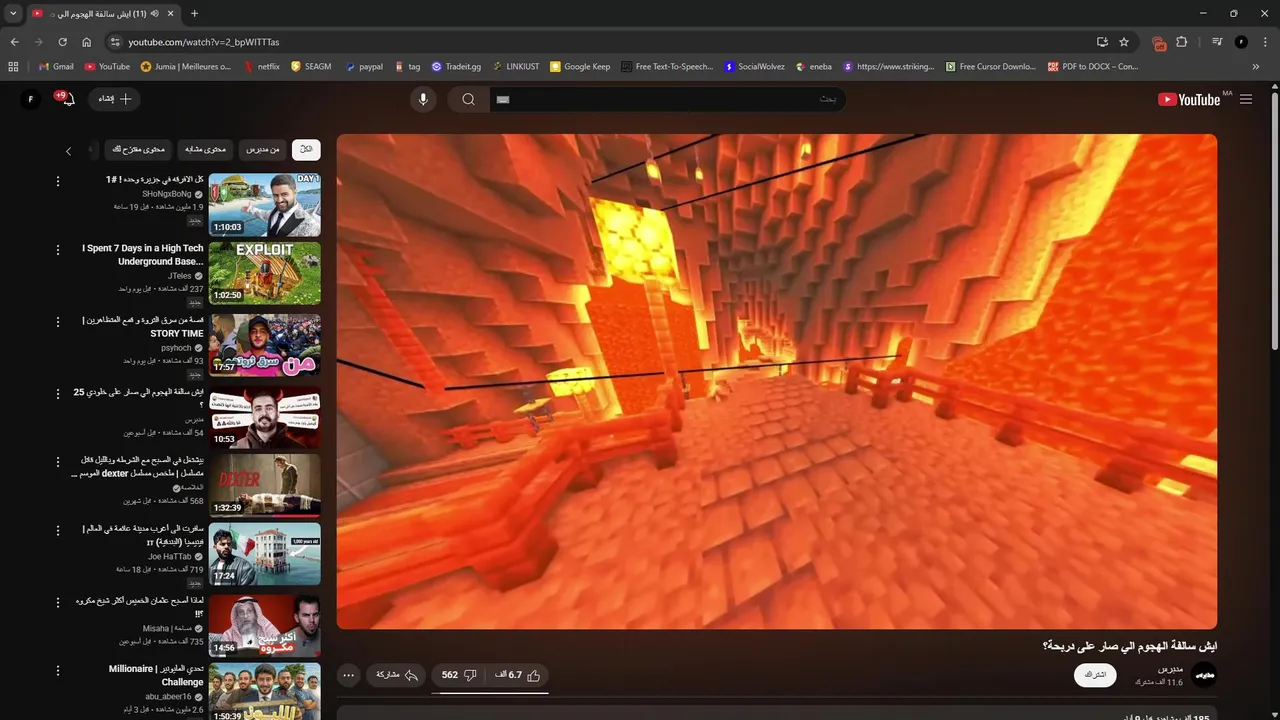
Task: Select the الكل filter chip
Action: click(306, 149)
